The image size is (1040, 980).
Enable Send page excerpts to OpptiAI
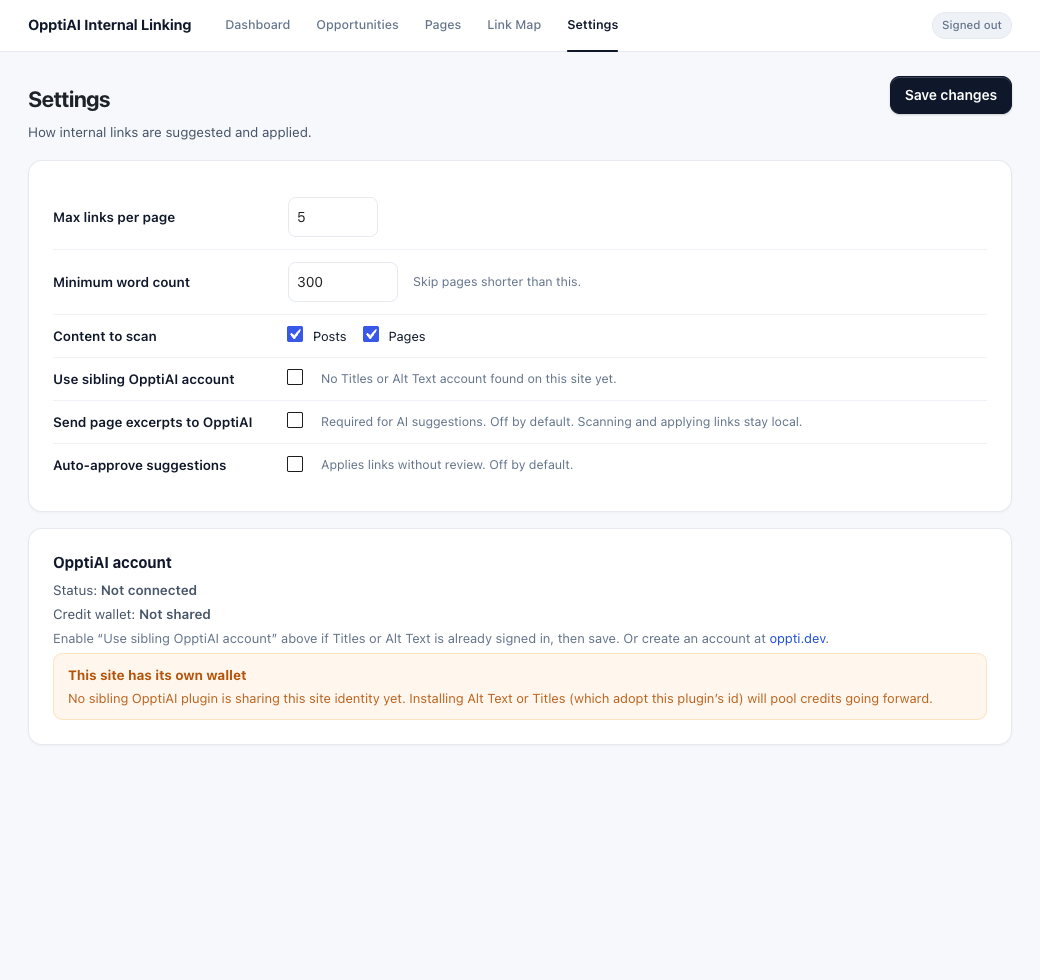click(x=294, y=420)
